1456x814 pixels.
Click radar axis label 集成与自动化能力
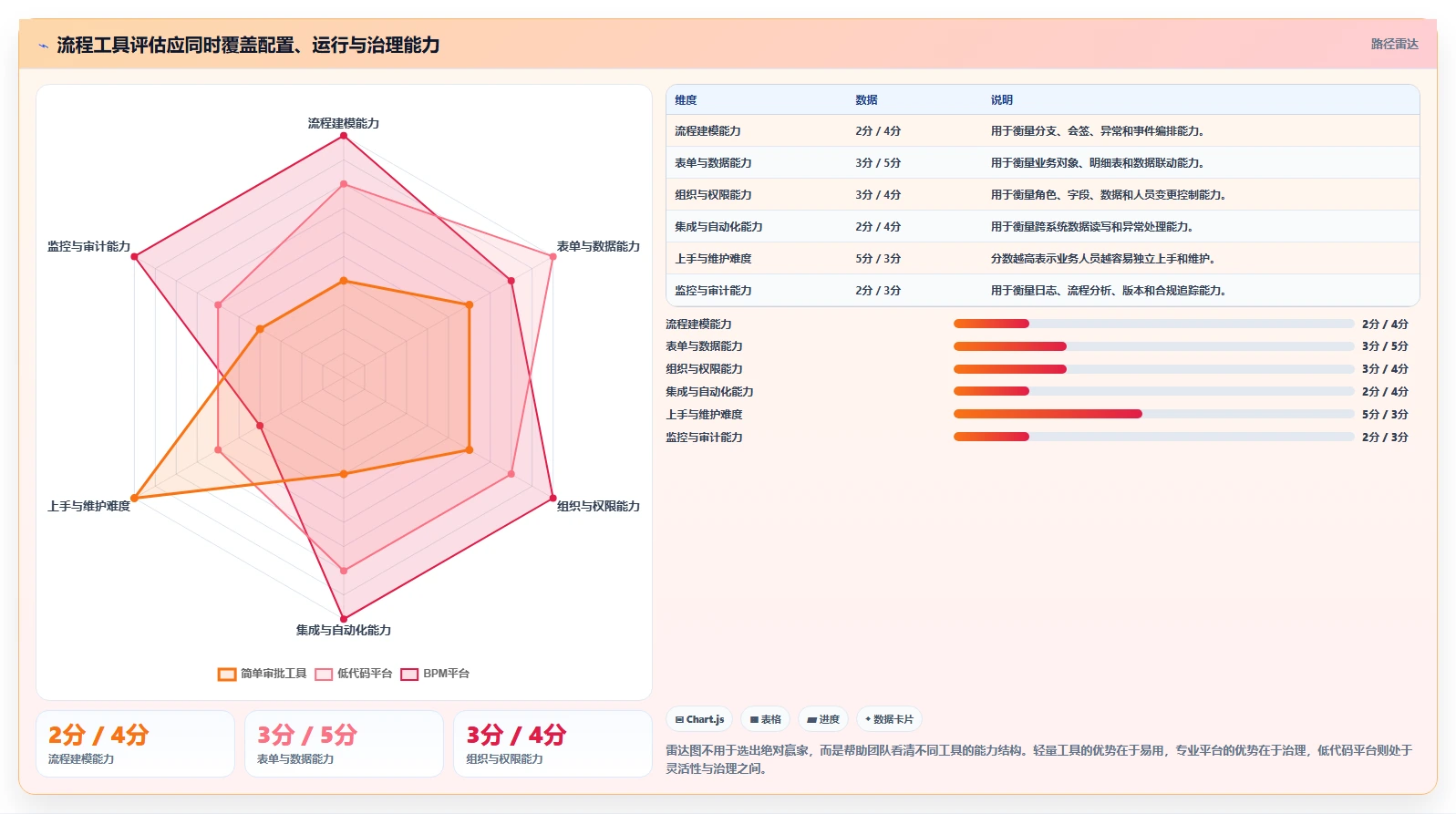click(344, 630)
